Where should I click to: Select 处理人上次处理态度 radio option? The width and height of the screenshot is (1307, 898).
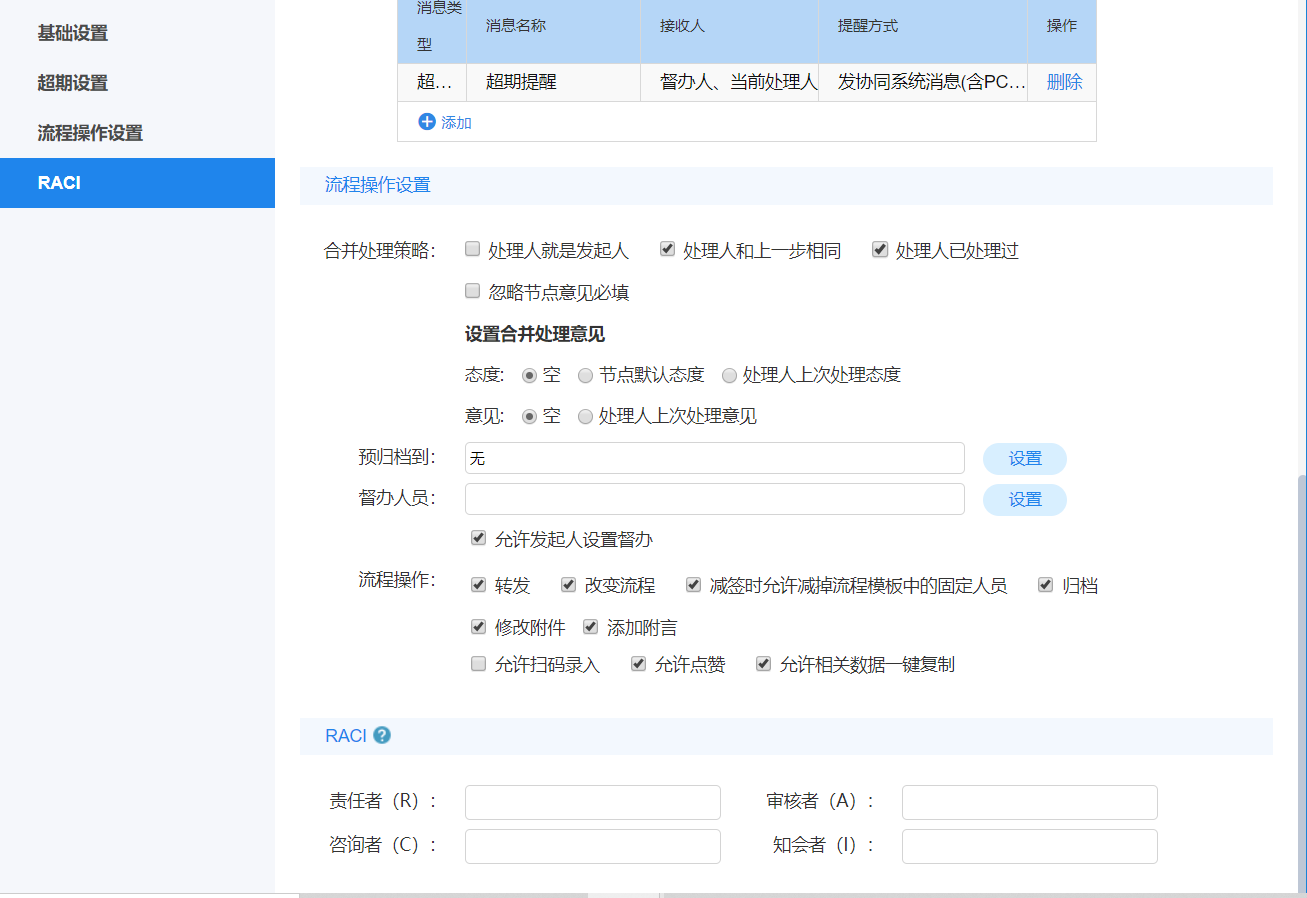(730, 376)
